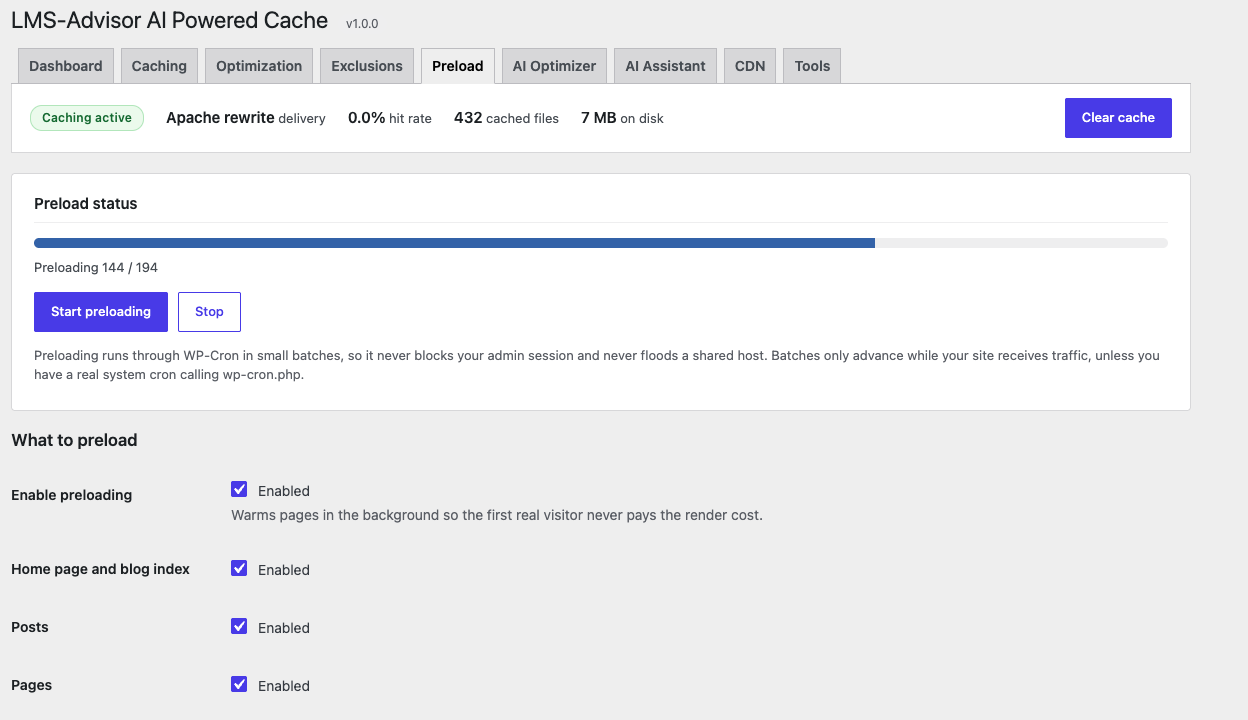Switch to the Caching tab
Screen dimensions: 1248x720
(x=159, y=66)
